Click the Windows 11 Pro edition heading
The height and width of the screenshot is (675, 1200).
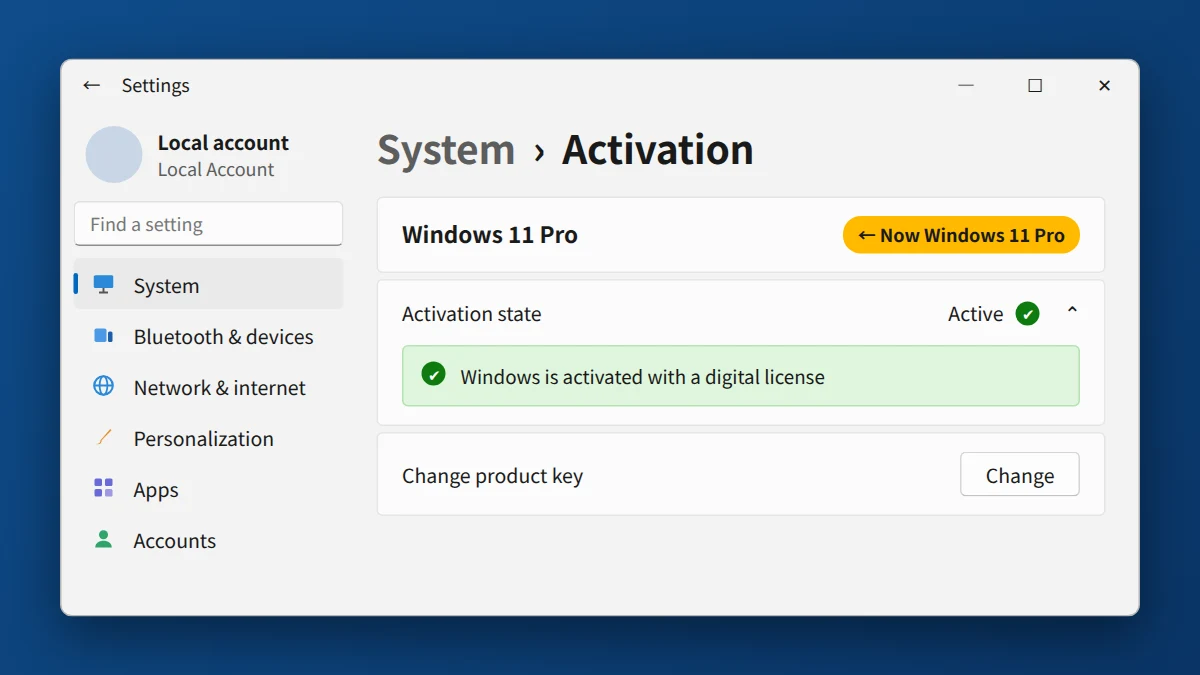490,235
